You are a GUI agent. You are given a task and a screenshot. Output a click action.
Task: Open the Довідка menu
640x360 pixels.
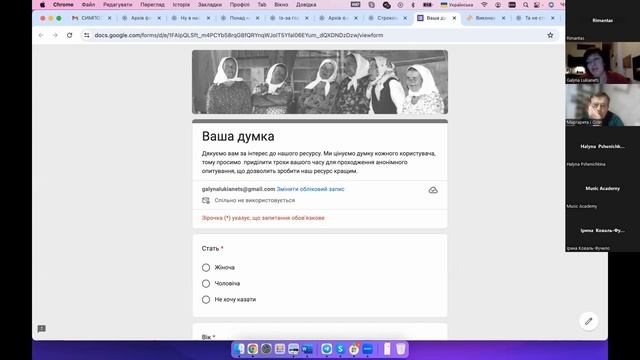click(306, 5)
